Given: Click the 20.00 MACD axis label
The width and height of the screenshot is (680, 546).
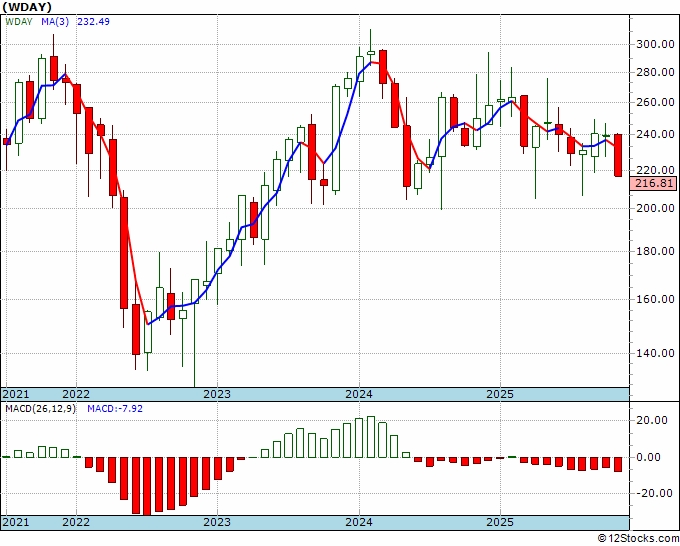Looking at the screenshot, I should pos(652,420).
